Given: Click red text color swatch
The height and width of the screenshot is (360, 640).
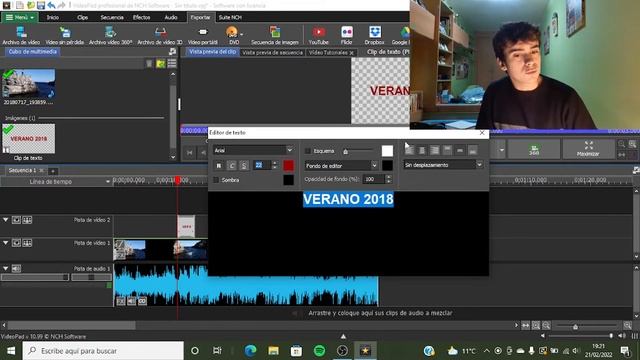Looking at the screenshot, I should tap(289, 165).
